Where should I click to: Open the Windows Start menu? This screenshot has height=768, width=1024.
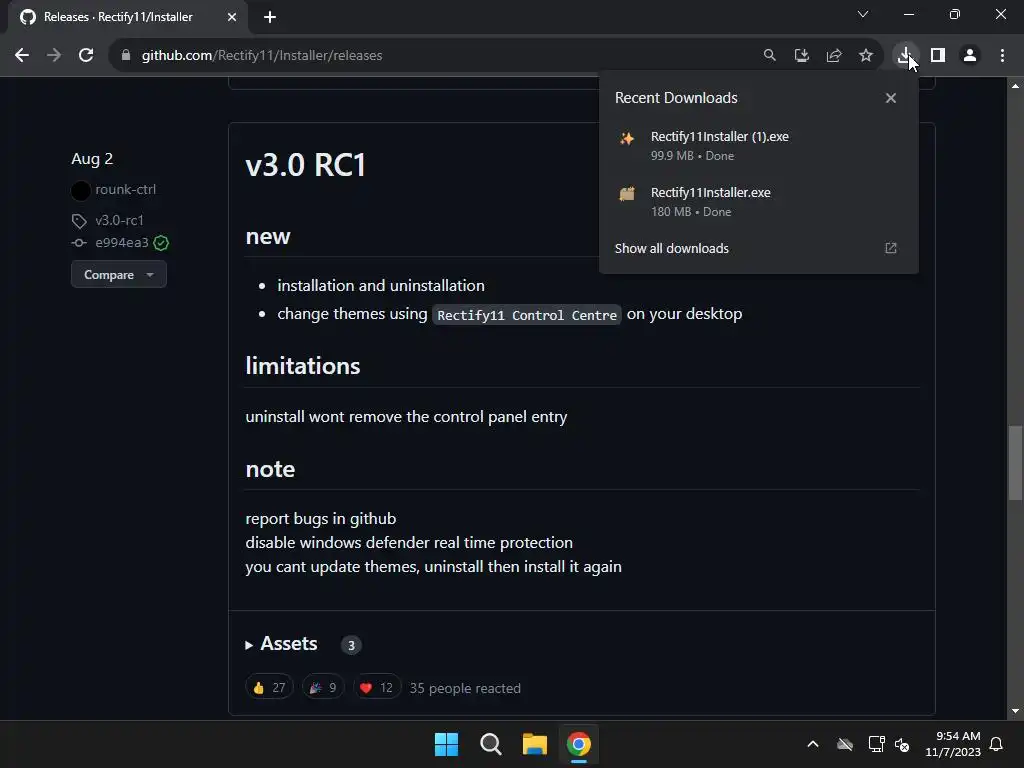click(447, 744)
